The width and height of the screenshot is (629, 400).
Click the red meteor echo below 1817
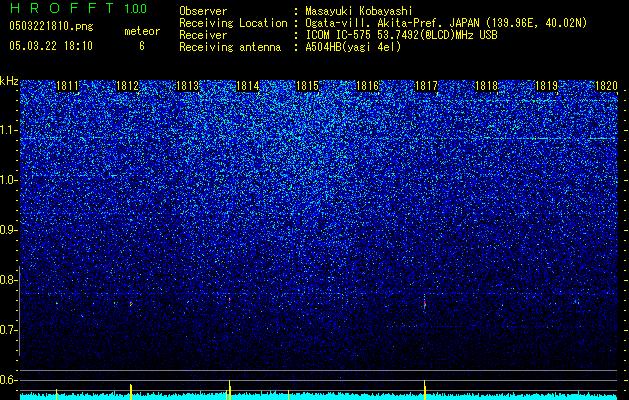coord(424,305)
